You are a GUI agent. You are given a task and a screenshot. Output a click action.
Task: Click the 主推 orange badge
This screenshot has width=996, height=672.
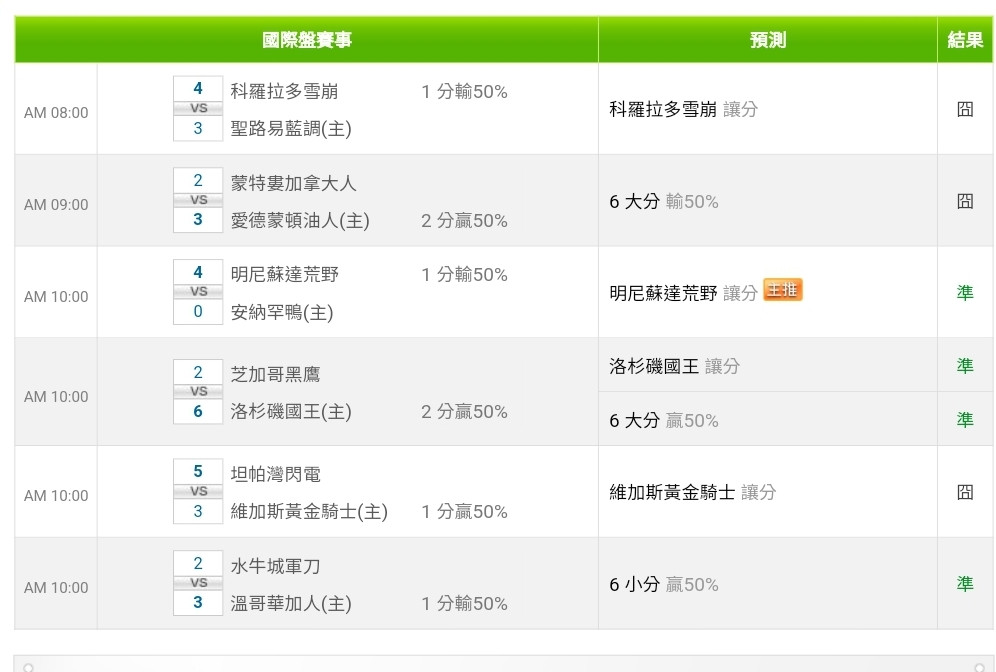[x=783, y=290]
